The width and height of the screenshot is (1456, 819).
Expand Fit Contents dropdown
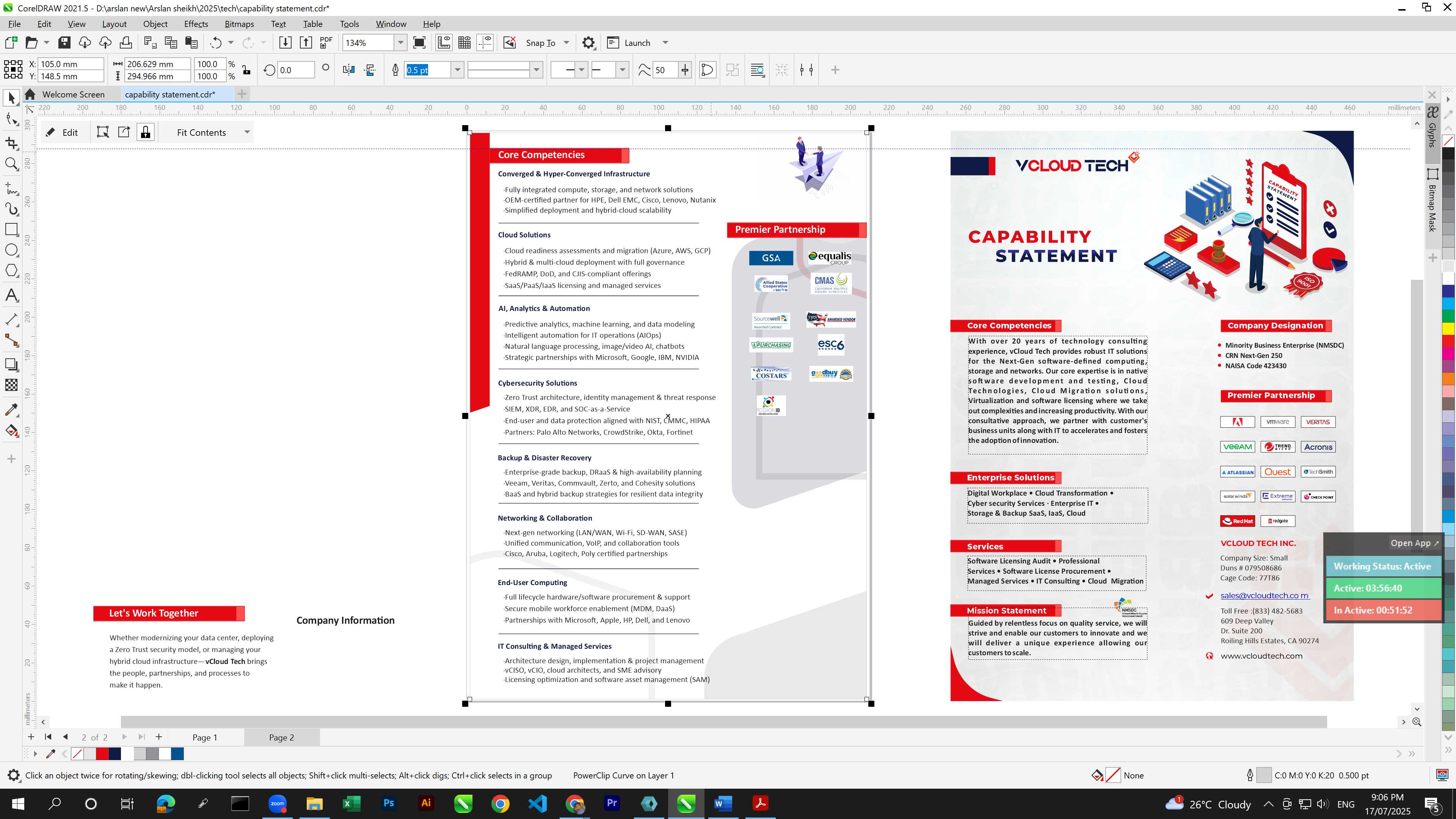[247, 132]
